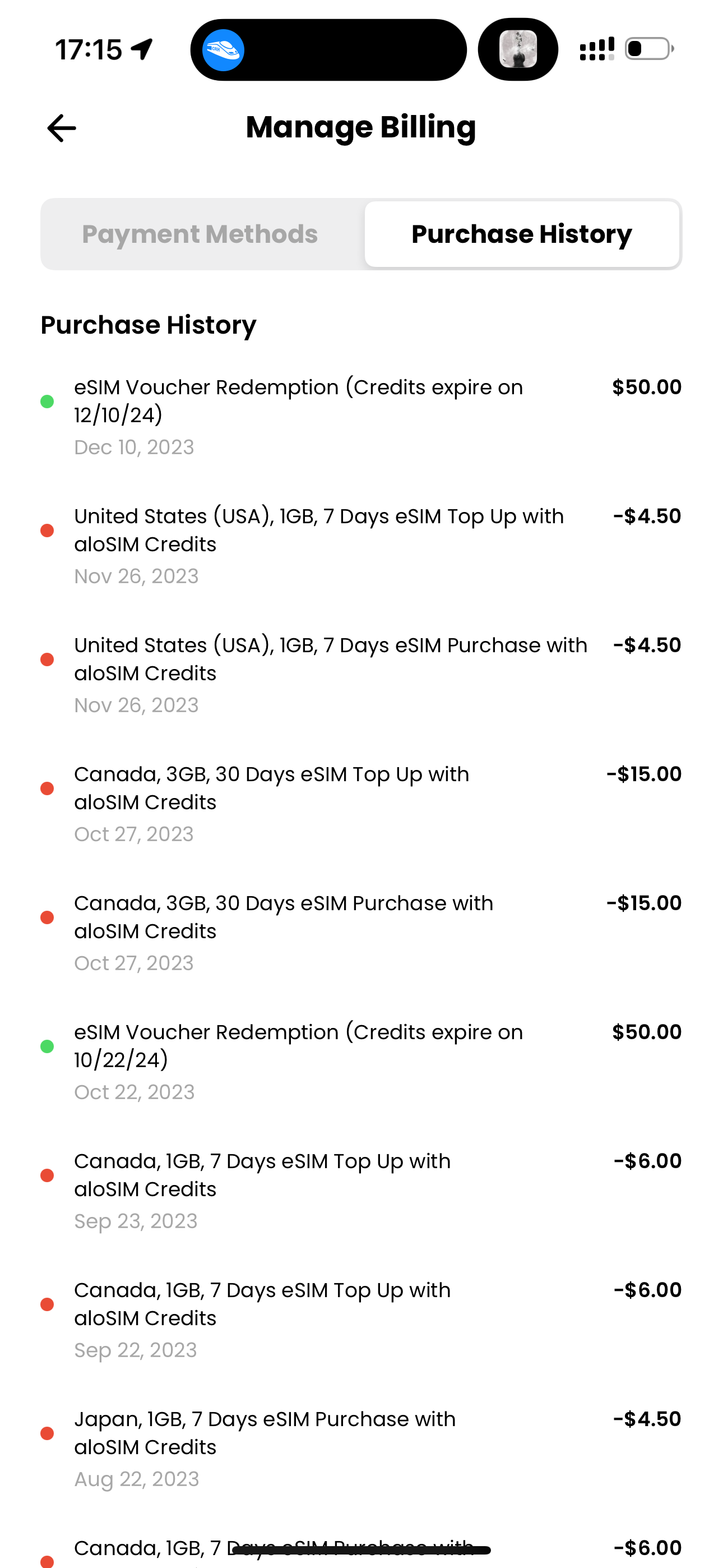Tap the home indicator bar at bottom
Viewport: 723px width, 1568px height.
[x=361, y=1551]
